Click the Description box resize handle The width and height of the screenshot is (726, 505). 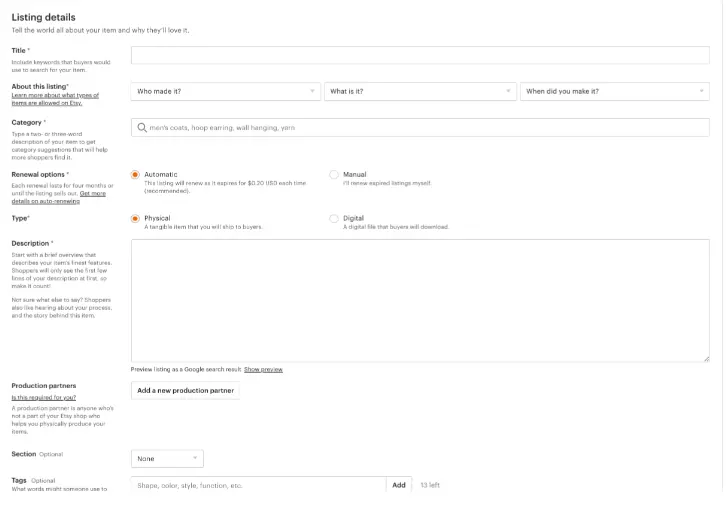(x=706, y=358)
